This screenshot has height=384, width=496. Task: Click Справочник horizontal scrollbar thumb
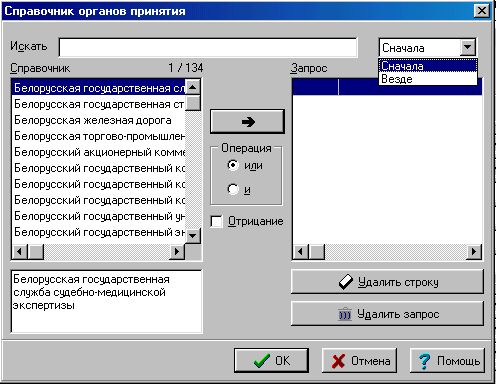click(x=36, y=251)
